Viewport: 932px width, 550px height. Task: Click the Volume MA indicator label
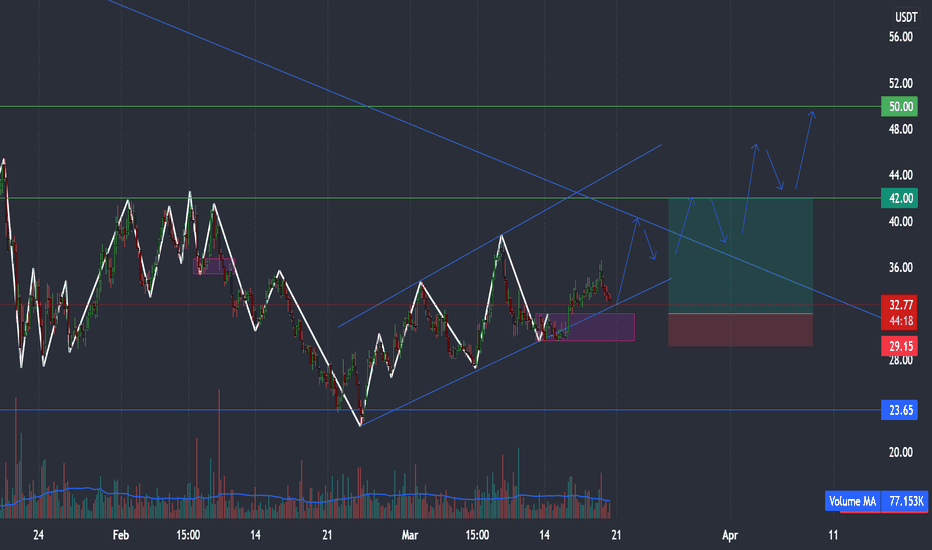[x=852, y=501]
